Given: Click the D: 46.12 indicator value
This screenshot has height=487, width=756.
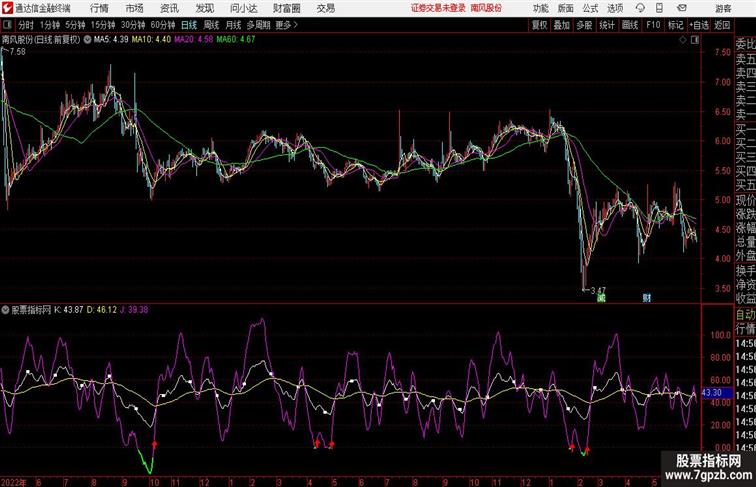Looking at the screenshot, I should (102, 310).
